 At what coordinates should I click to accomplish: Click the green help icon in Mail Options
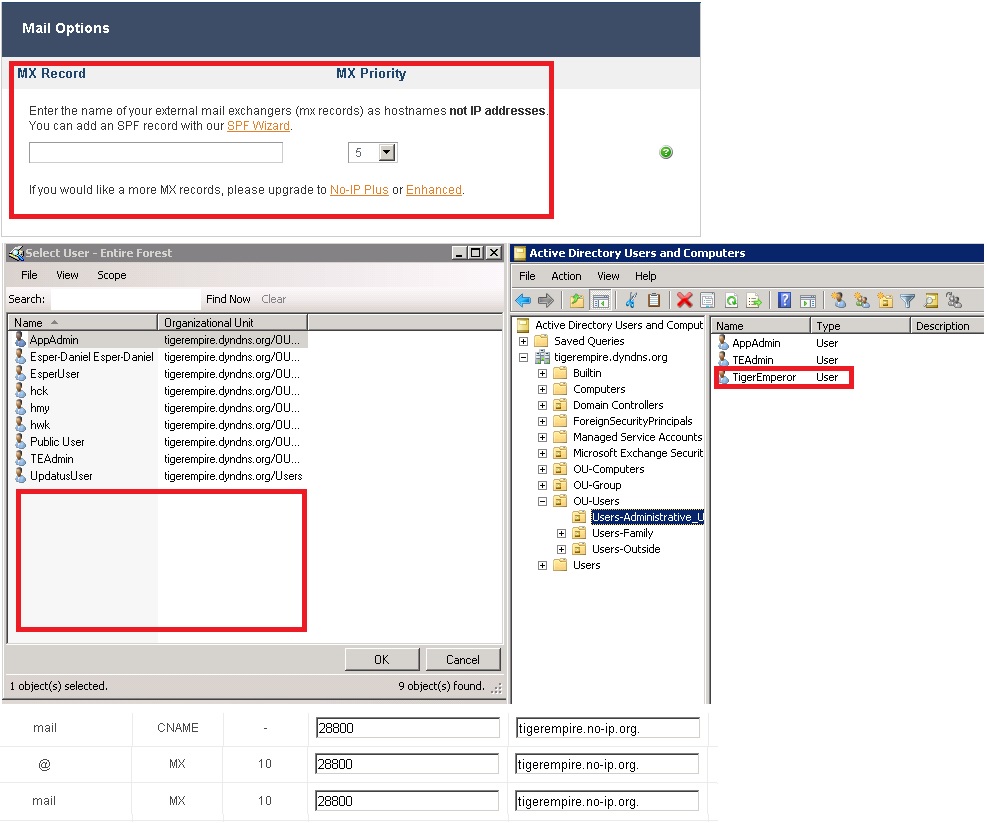pyautogui.click(x=666, y=153)
